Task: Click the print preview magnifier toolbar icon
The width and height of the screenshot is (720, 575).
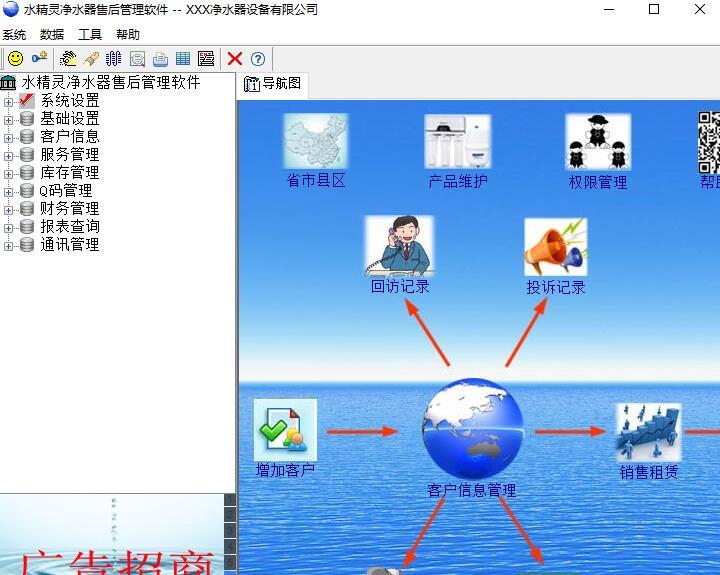Action: 137,59
